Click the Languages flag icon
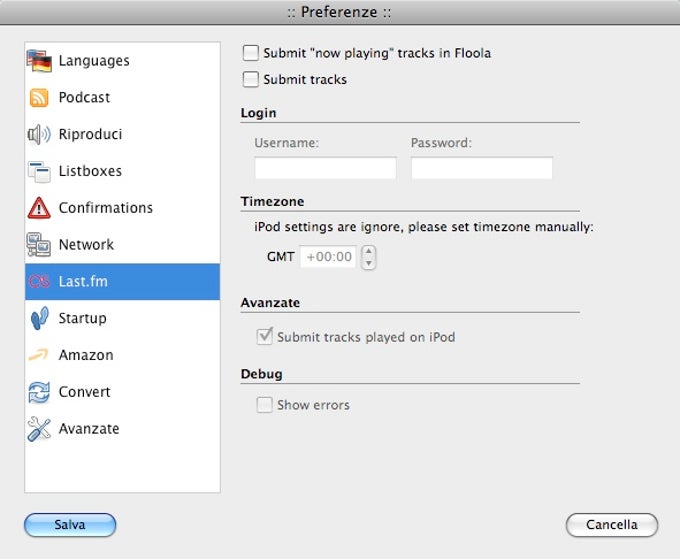 [x=39, y=61]
